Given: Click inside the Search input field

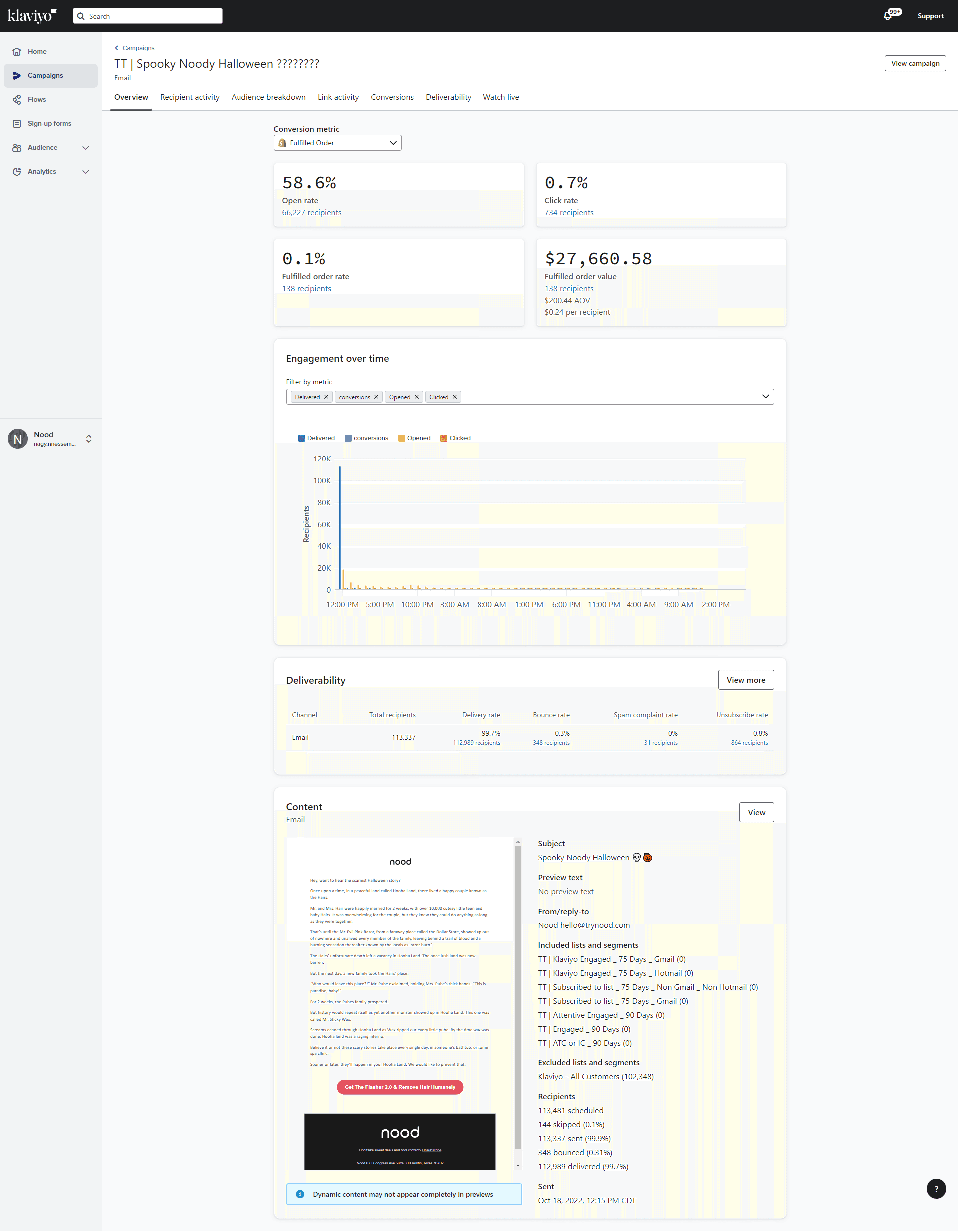Looking at the screenshot, I should pyautogui.click(x=148, y=16).
